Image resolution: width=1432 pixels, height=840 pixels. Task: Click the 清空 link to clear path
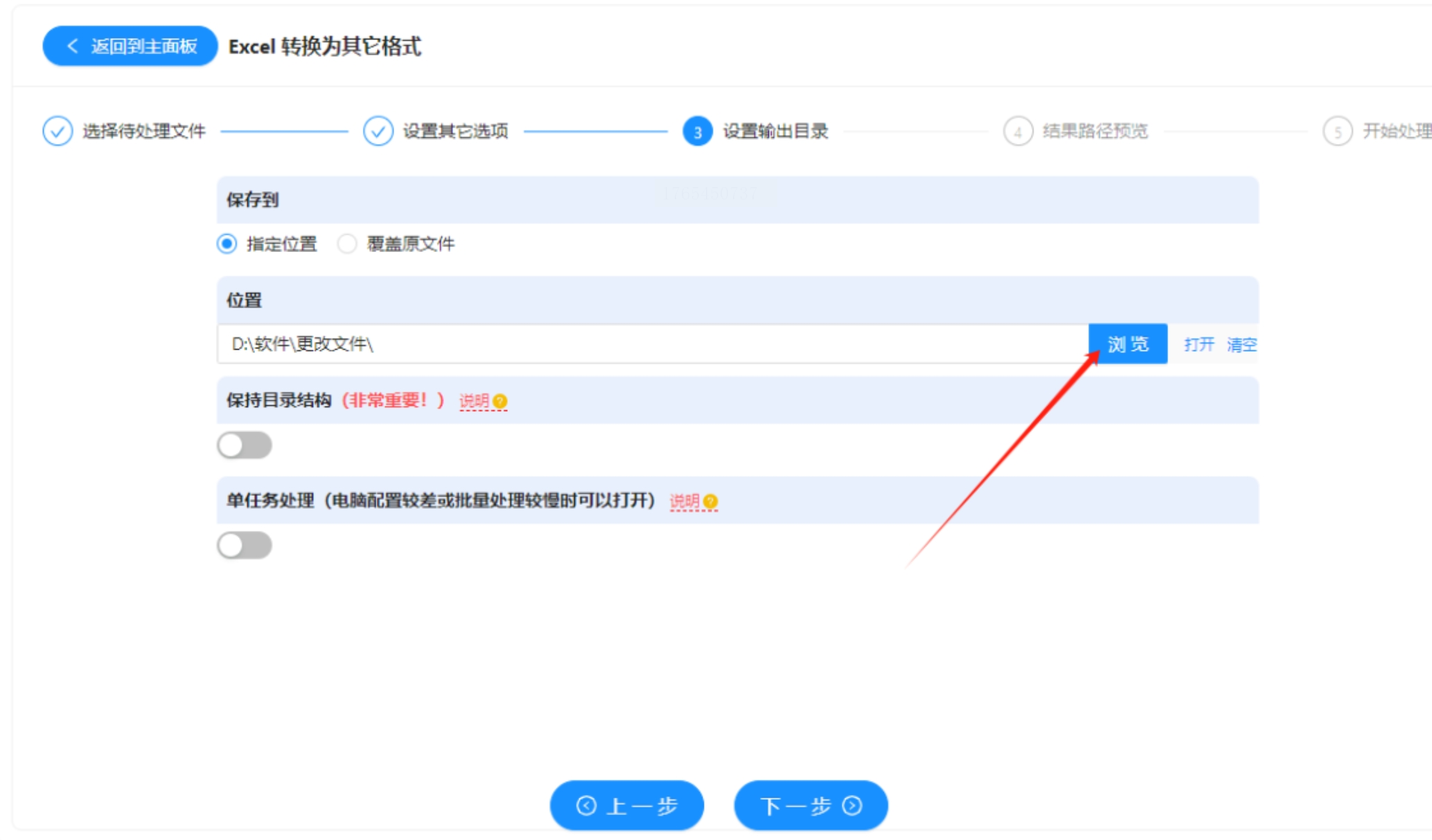point(1241,344)
